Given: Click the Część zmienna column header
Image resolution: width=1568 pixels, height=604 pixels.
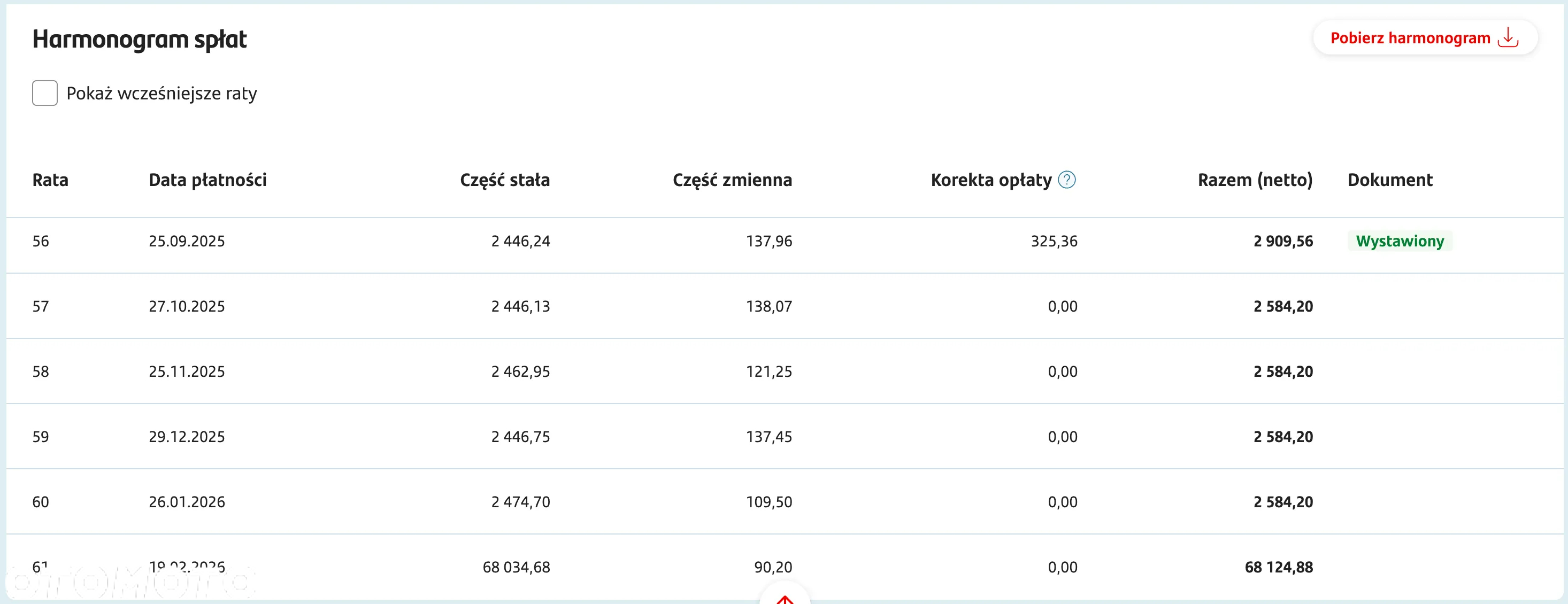Looking at the screenshot, I should pos(732,180).
